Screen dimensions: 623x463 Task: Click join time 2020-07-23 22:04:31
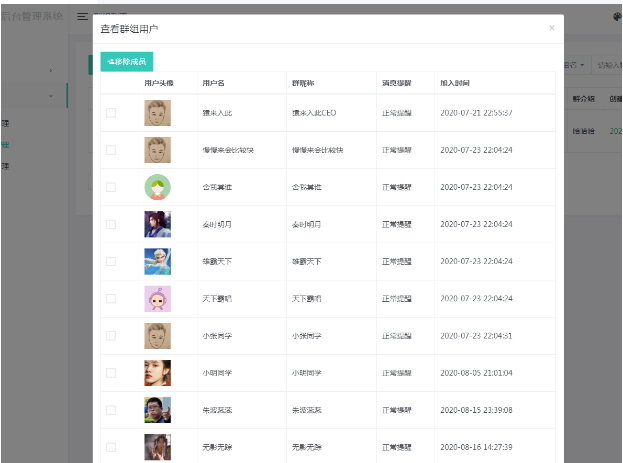tap(476, 336)
